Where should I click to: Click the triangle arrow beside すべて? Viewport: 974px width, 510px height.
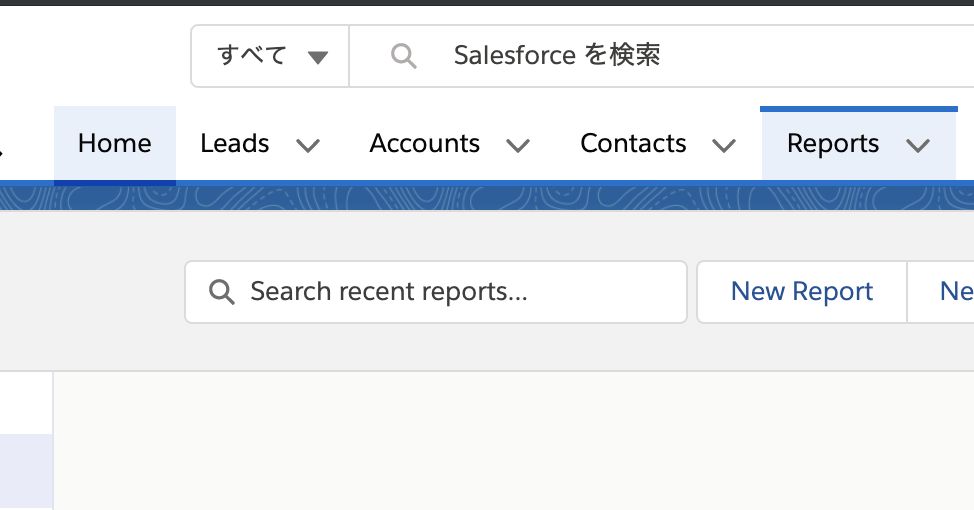(x=318, y=57)
